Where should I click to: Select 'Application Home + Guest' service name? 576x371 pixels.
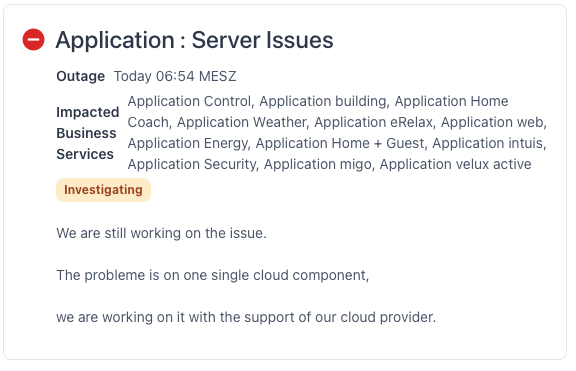[340, 143]
